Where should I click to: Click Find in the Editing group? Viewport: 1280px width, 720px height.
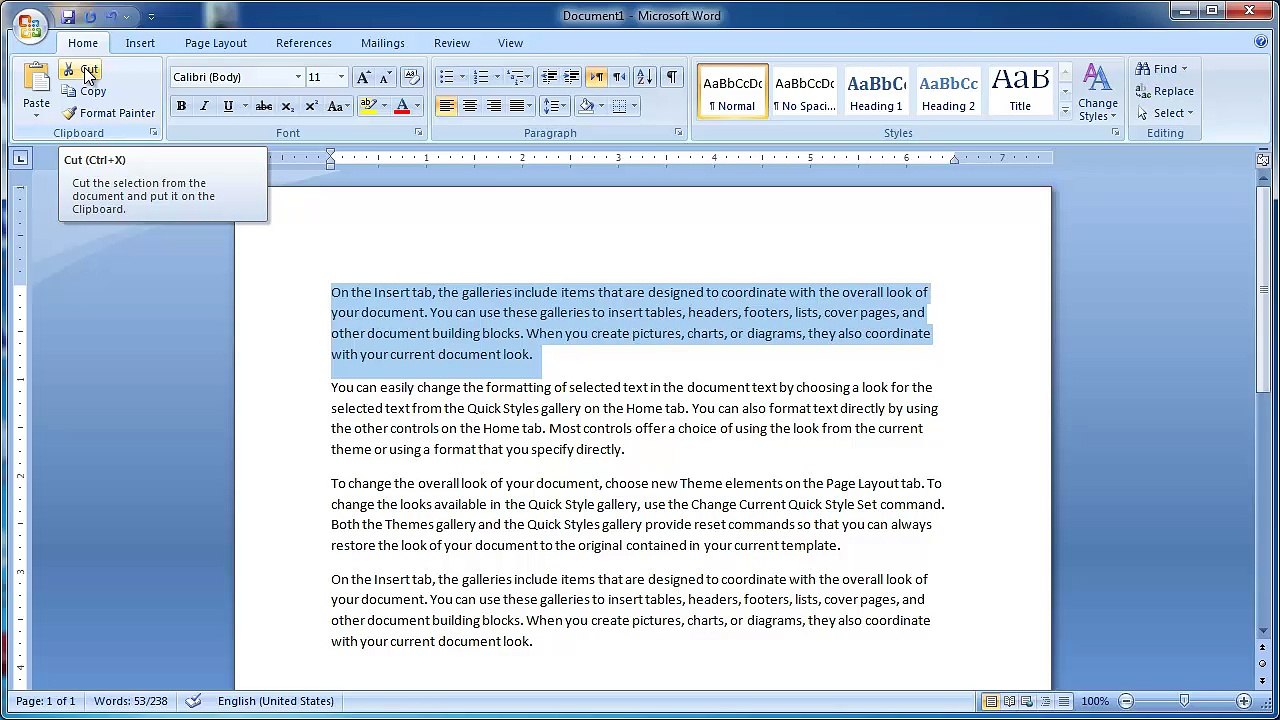coord(1160,69)
